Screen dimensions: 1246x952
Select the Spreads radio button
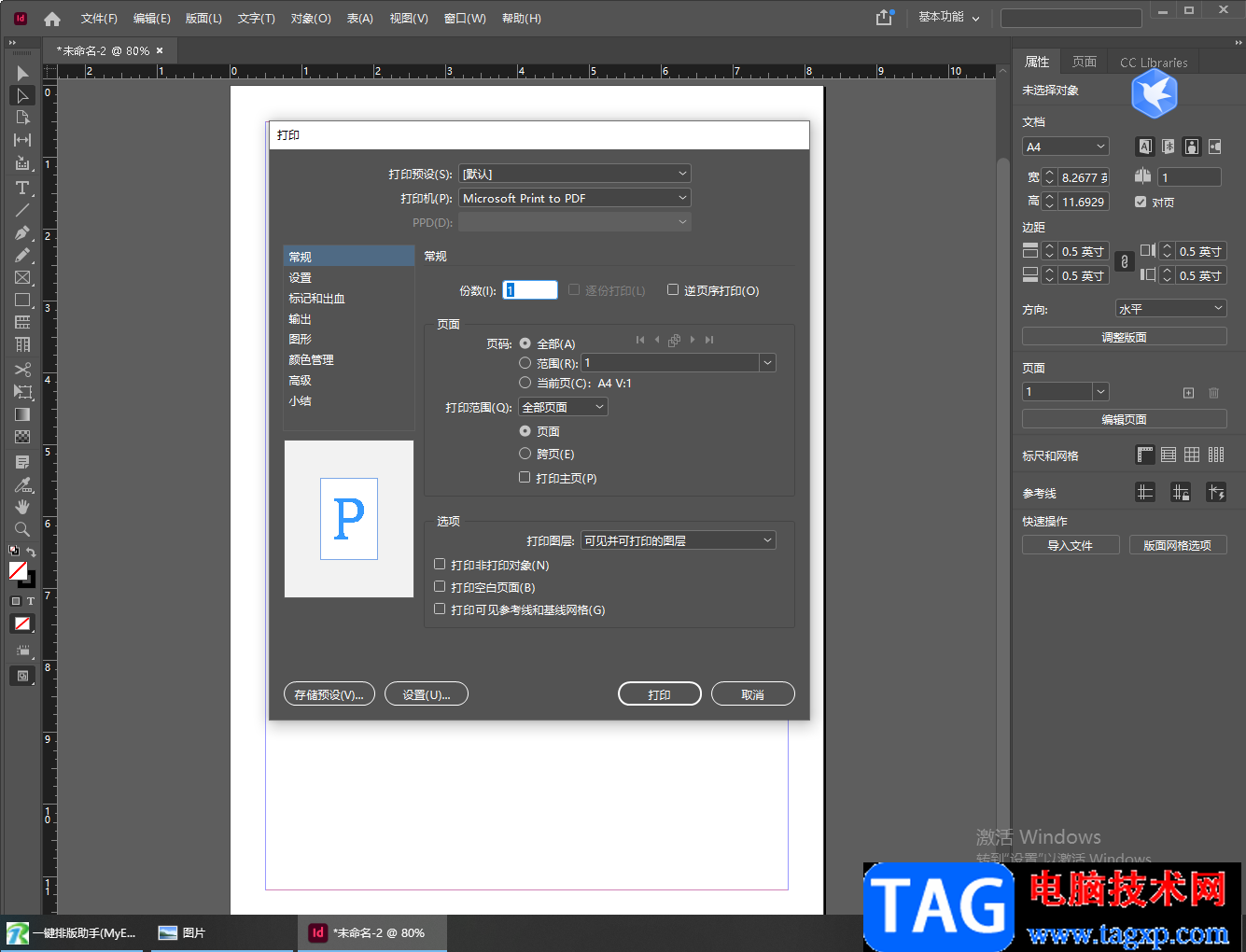click(x=525, y=454)
